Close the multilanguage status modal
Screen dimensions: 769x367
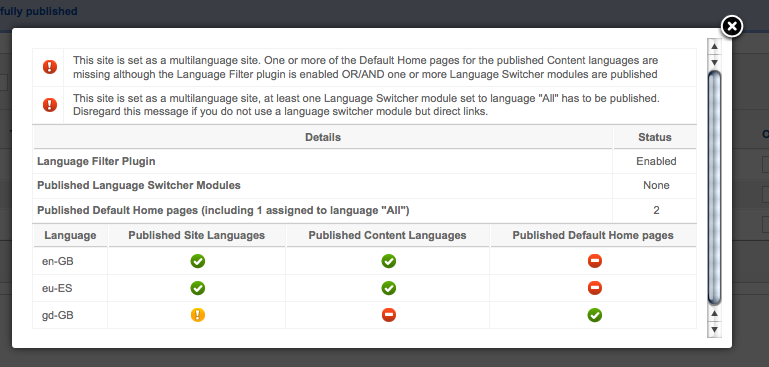tap(732, 26)
